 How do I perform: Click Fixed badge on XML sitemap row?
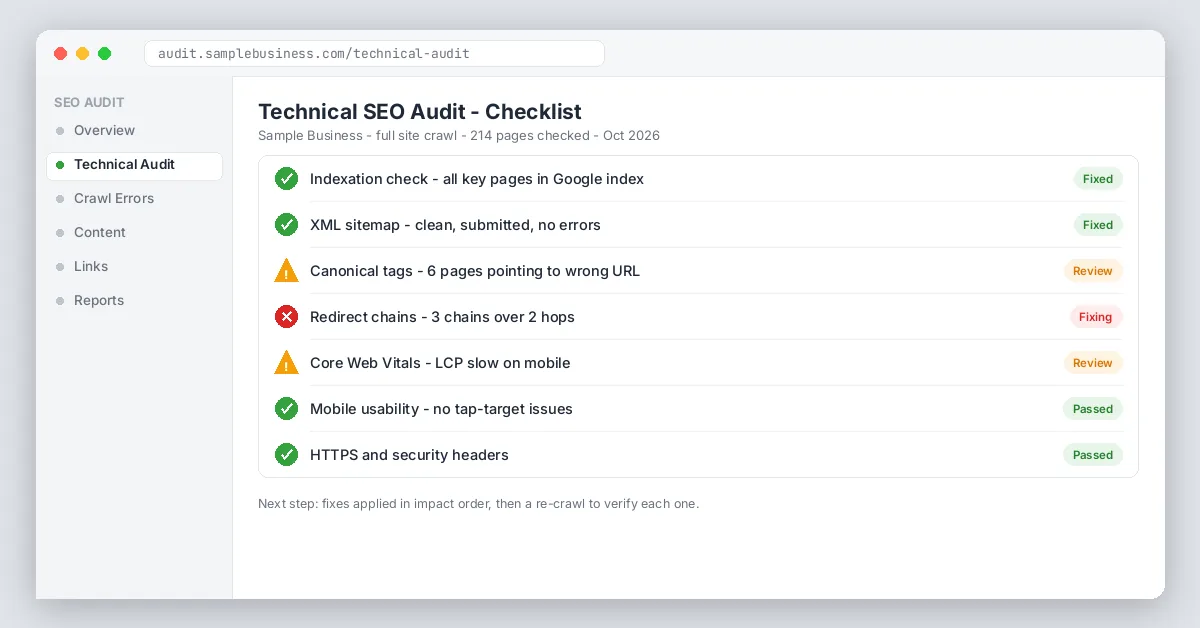pyautogui.click(x=1098, y=225)
